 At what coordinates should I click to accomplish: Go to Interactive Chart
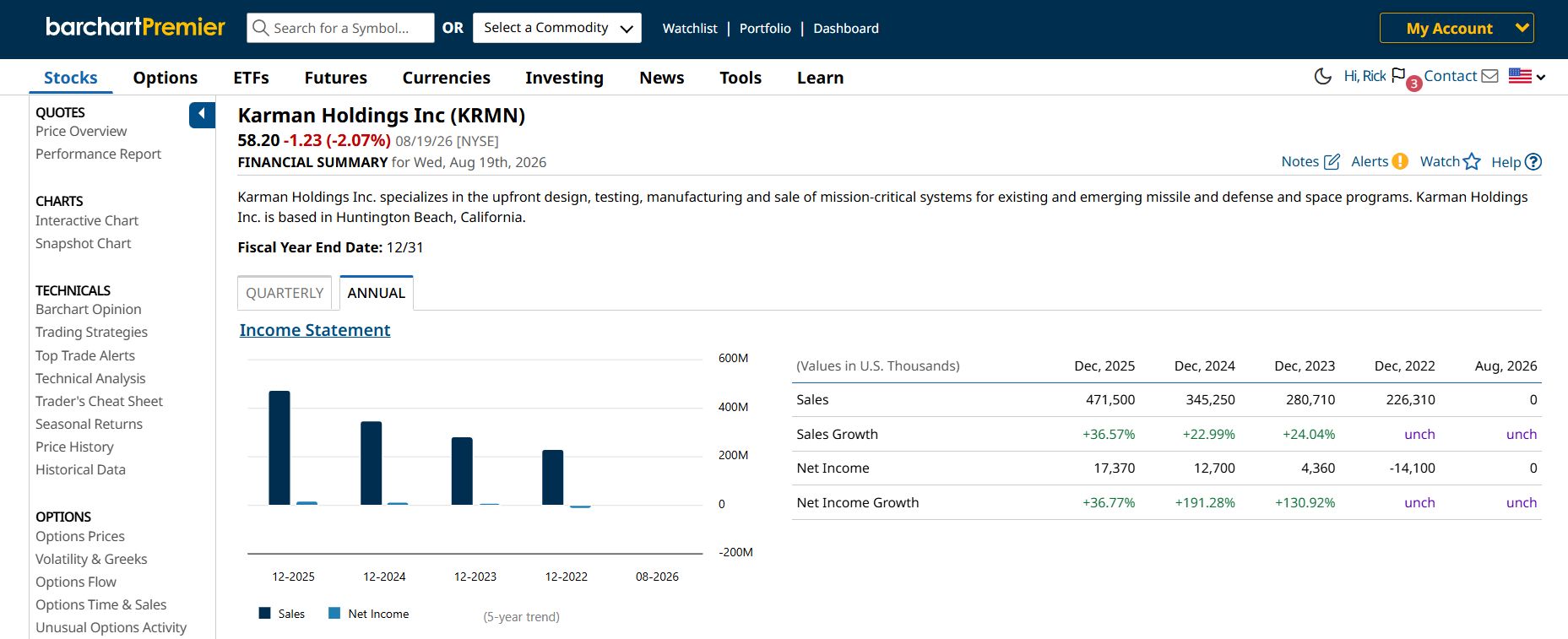87,220
